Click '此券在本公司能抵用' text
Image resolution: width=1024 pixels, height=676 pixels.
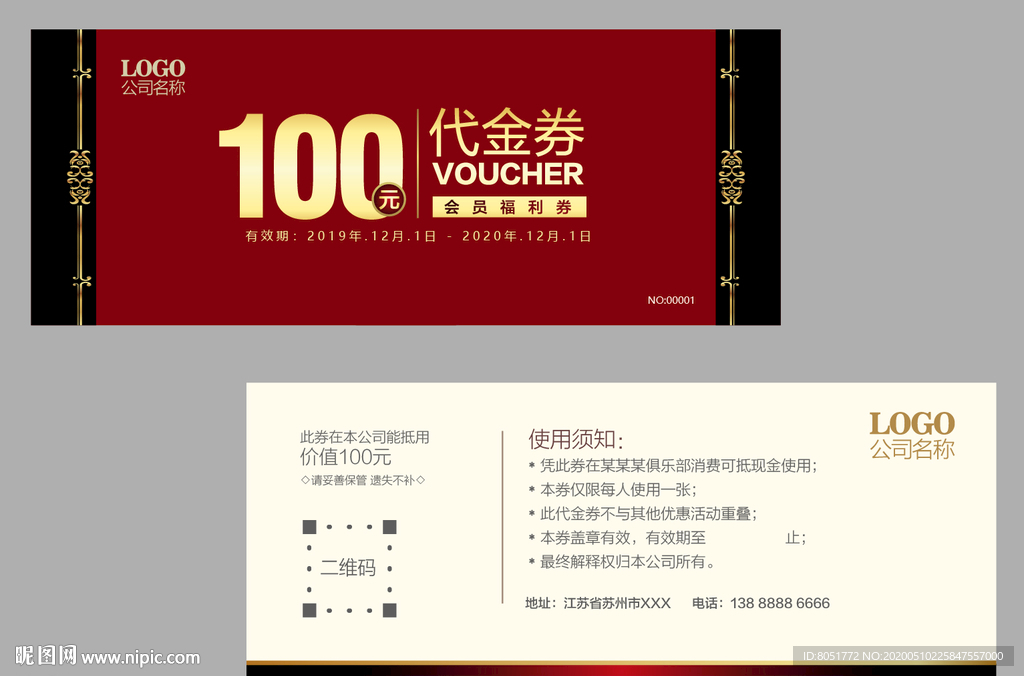tap(364, 437)
